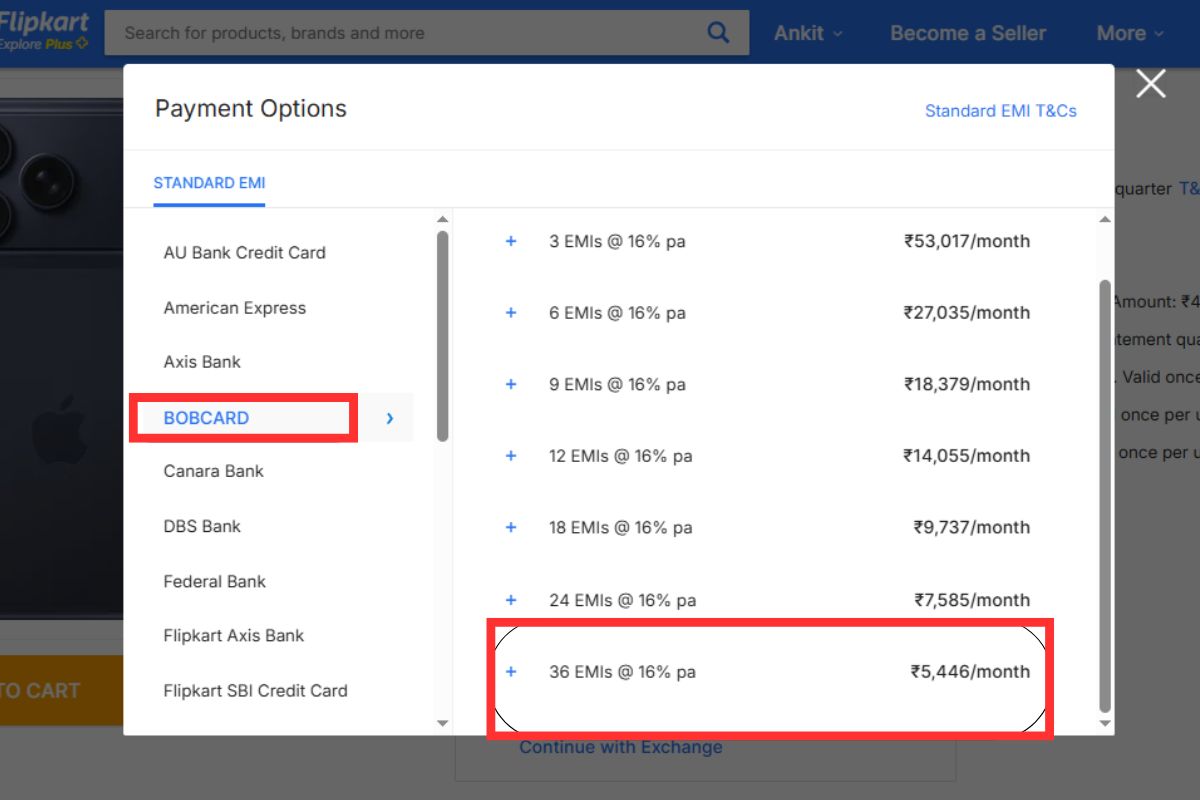This screenshot has height=800, width=1200.
Task: Select American Express from the bank list
Action: [x=234, y=308]
